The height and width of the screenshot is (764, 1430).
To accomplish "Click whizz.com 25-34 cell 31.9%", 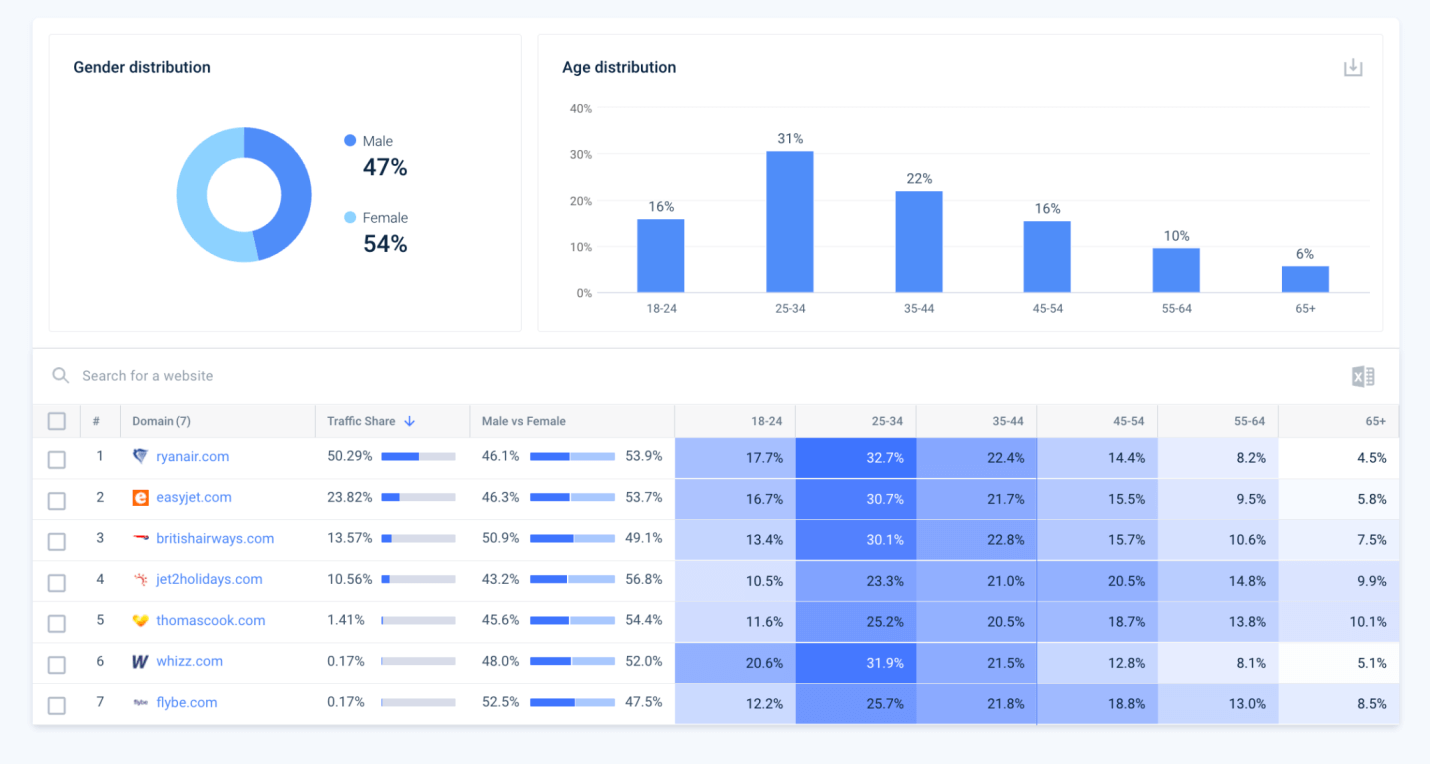I will [856, 663].
